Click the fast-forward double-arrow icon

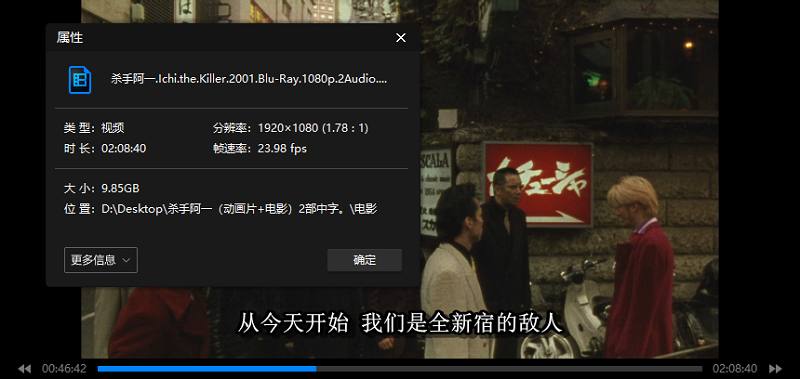click(x=776, y=368)
